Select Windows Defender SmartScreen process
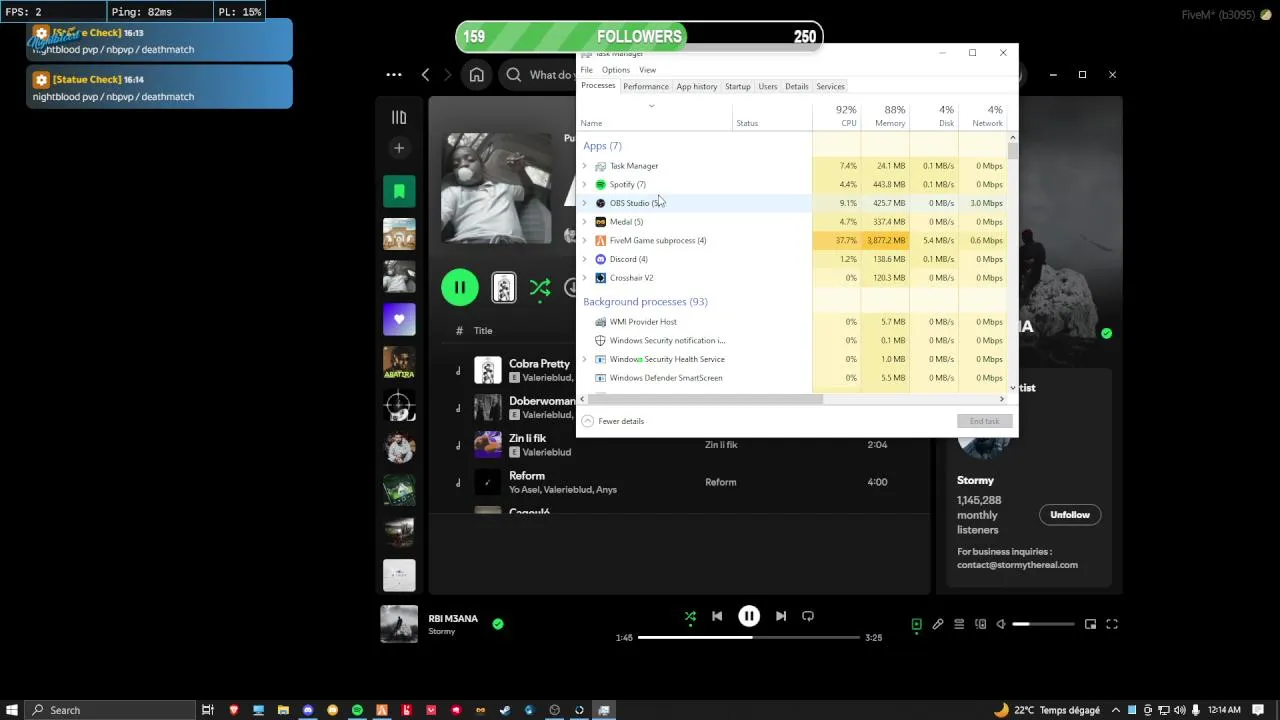 click(x=666, y=378)
